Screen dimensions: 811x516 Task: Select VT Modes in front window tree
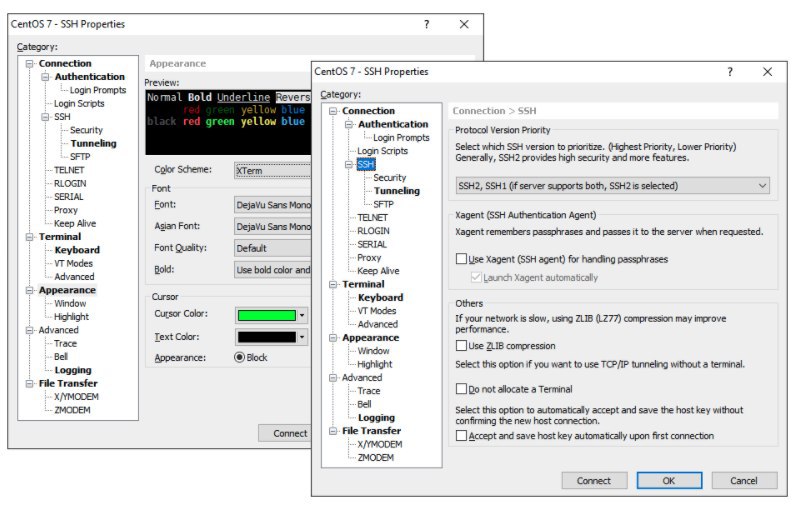(377, 311)
